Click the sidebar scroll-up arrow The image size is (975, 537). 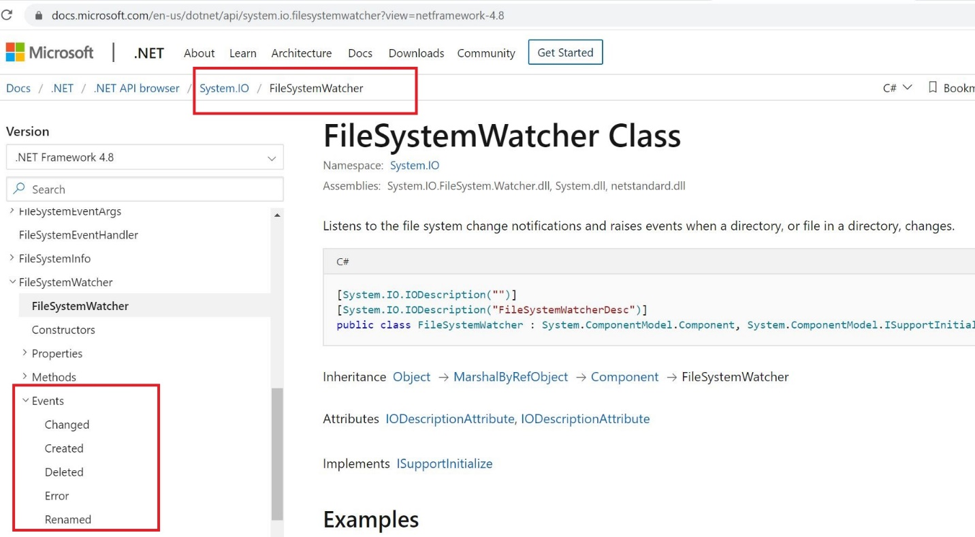[x=277, y=215]
